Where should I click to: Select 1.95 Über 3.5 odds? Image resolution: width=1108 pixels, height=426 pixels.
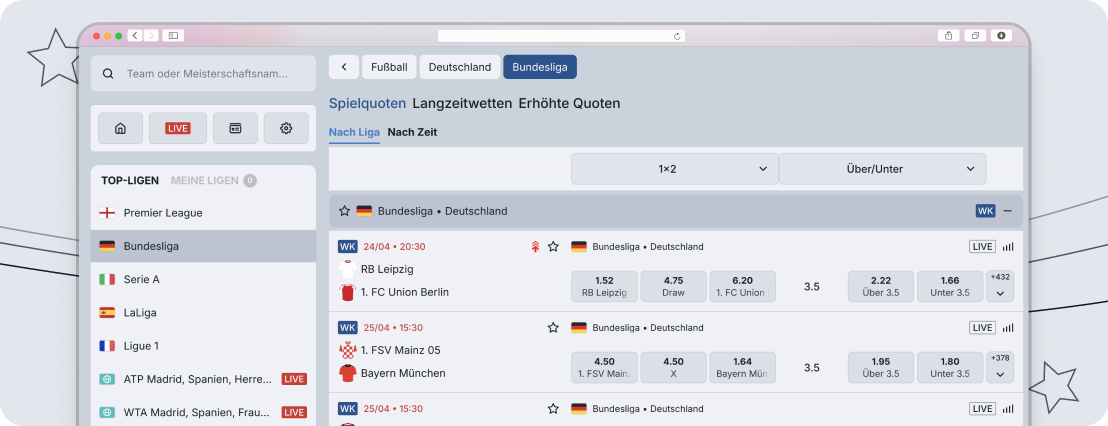881,367
